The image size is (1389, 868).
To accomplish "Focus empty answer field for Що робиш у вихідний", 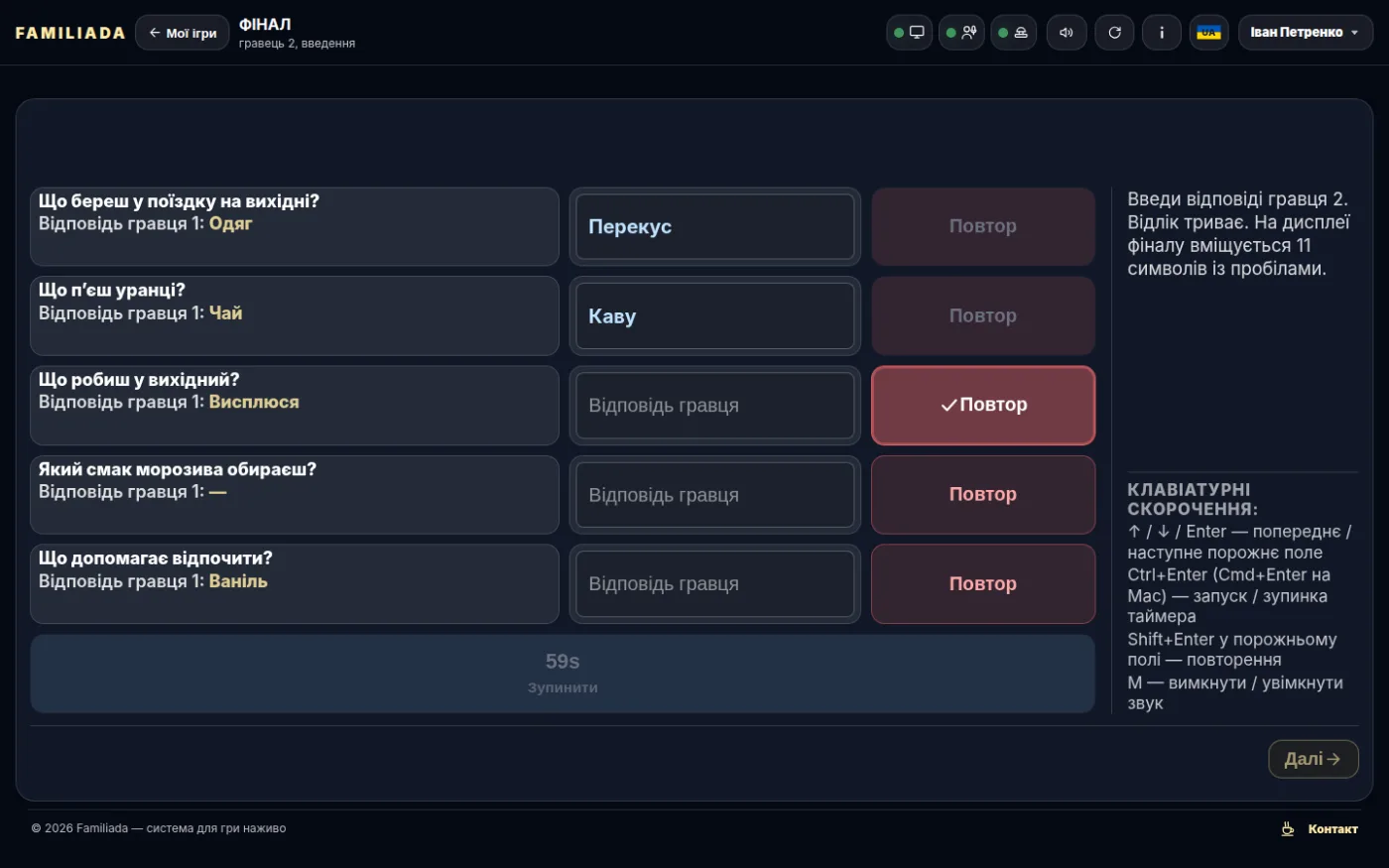I will click(x=715, y=405).
